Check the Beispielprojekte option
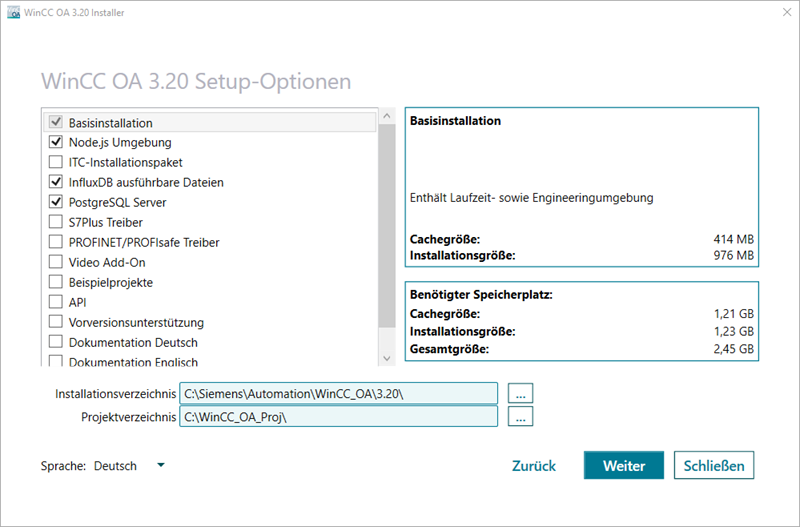The image size is (800, 527). (56, 282)
